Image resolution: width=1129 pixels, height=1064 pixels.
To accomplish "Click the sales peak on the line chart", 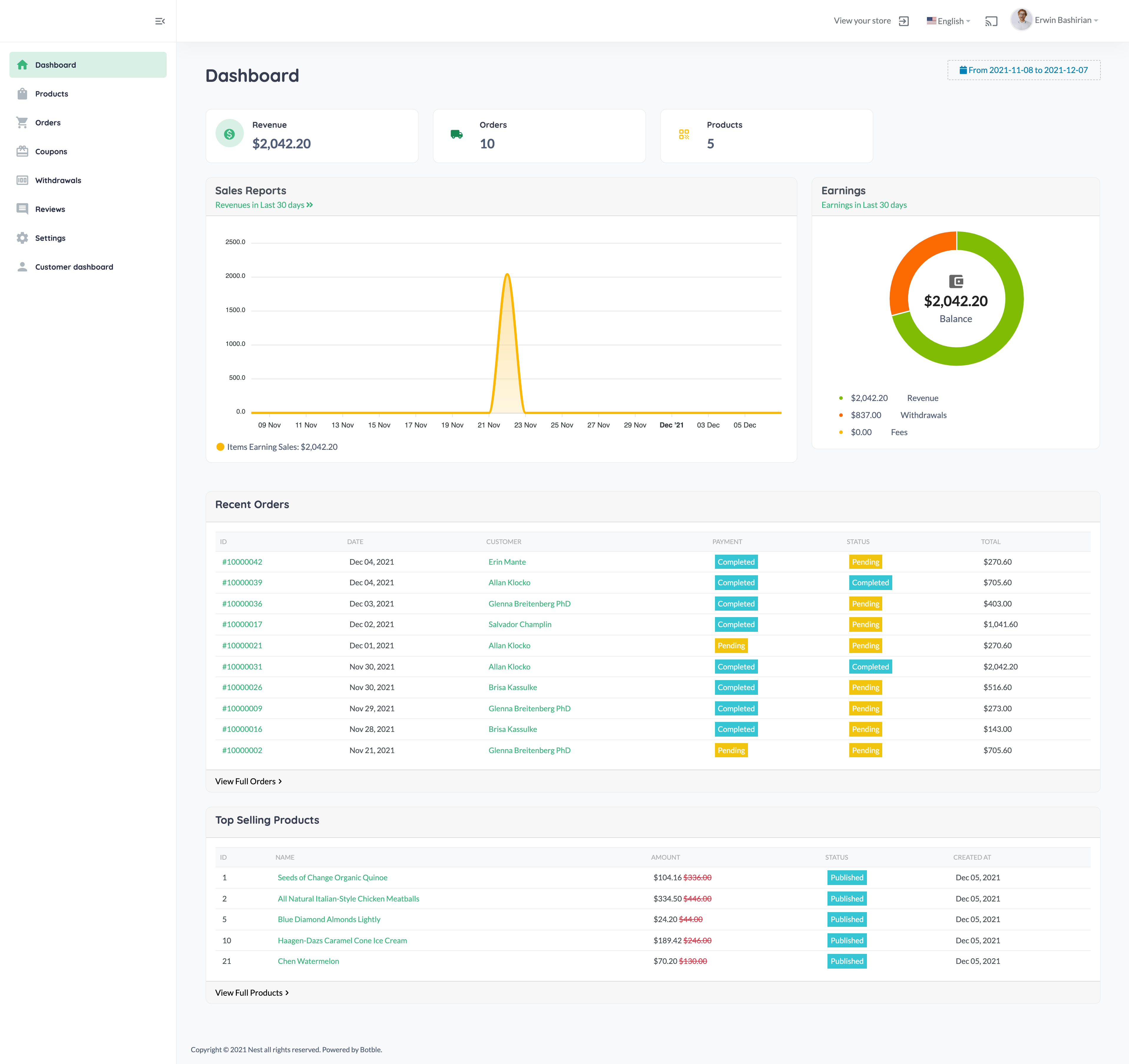I will pyautogui.click(x=507, y=275).
